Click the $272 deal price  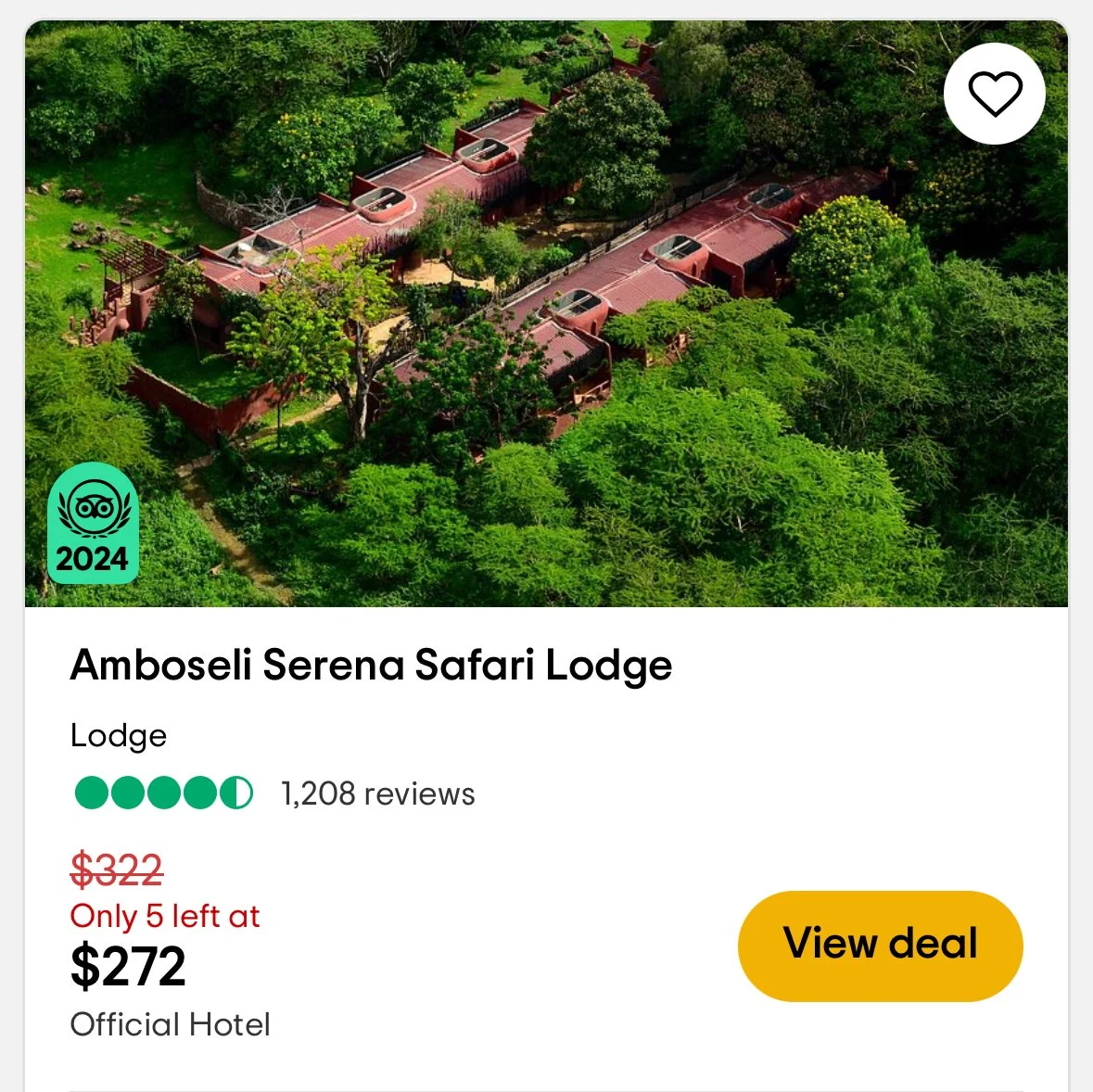(x=128, y=965)
